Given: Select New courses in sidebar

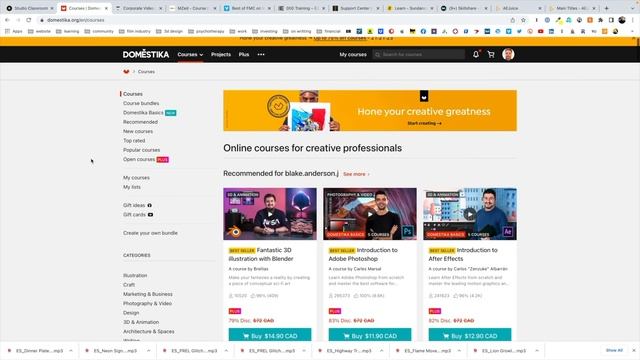Looking at the screenshot, I should (138, 131).
